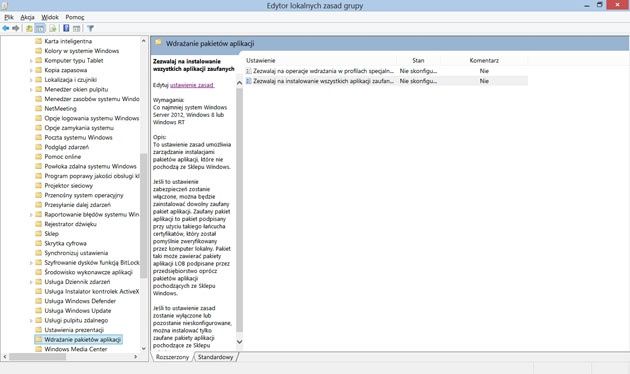This screenshot has height=374, width=630.
Task: Select Opcje zamykania systemu tree item
Action: (x=79, y=128)
